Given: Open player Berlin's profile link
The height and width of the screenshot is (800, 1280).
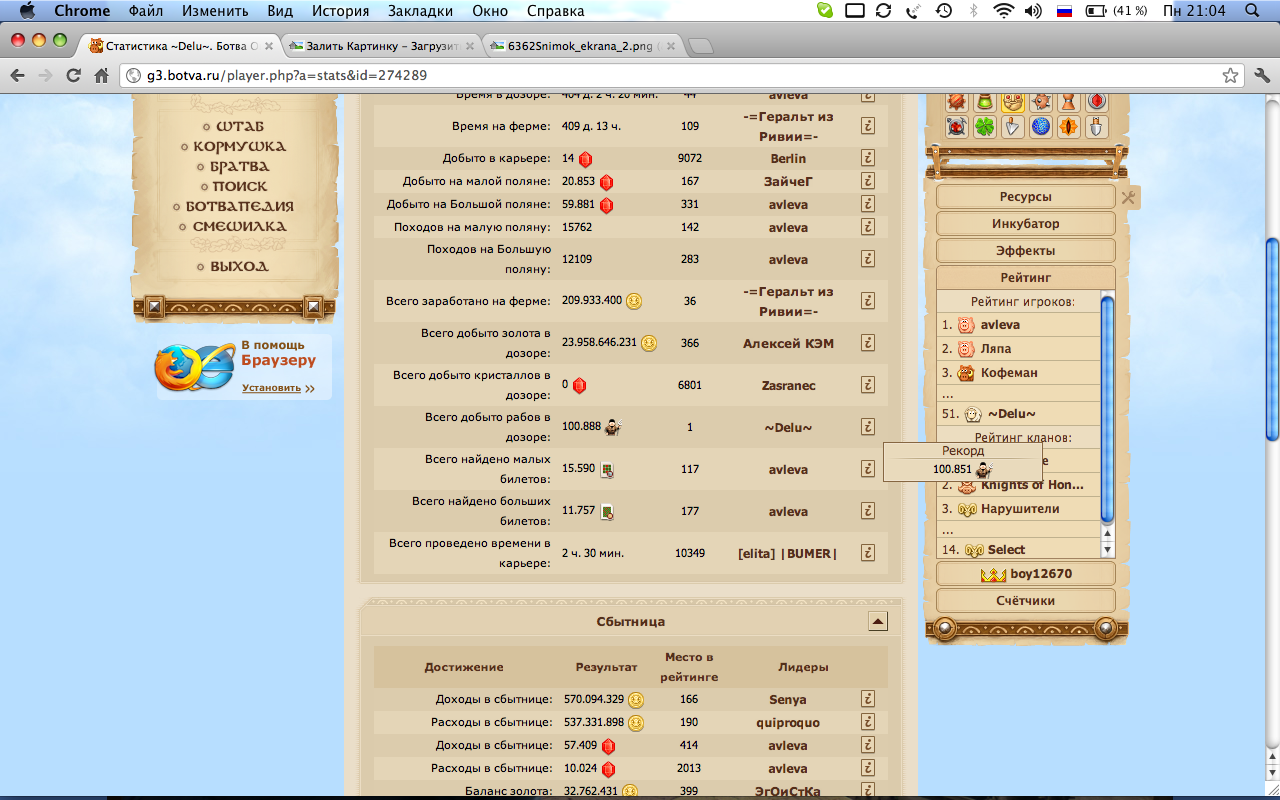Looking at the screenshot, I should (788, 158).
